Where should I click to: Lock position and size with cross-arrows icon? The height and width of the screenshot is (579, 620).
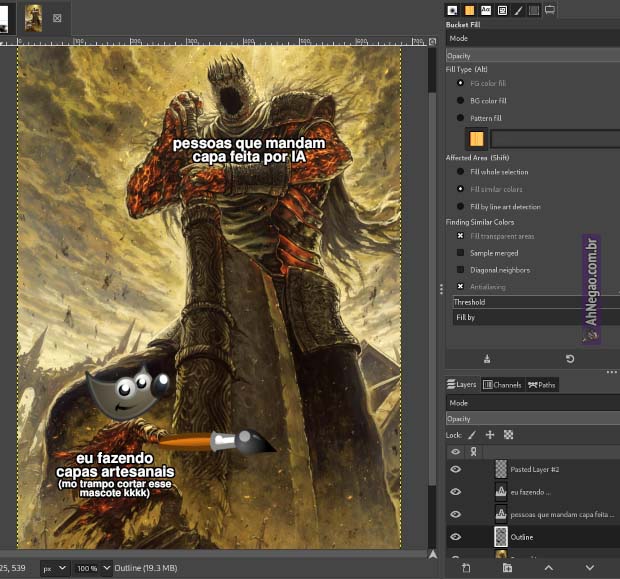[x=490, y=435]
